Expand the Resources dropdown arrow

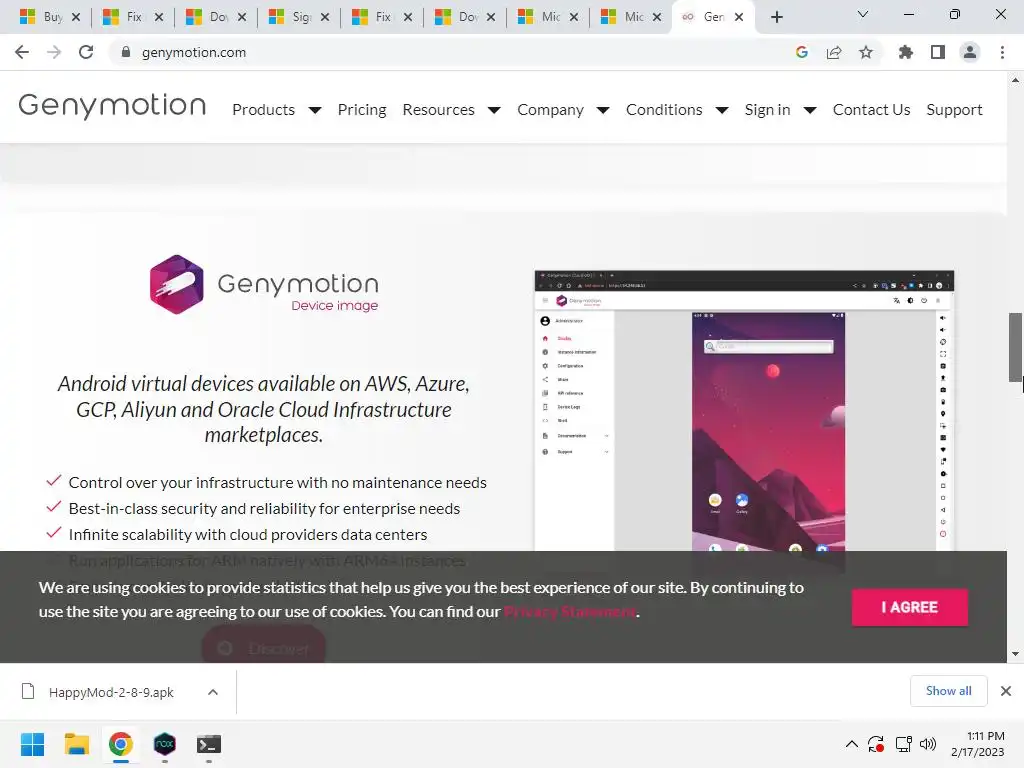[494, 110]
